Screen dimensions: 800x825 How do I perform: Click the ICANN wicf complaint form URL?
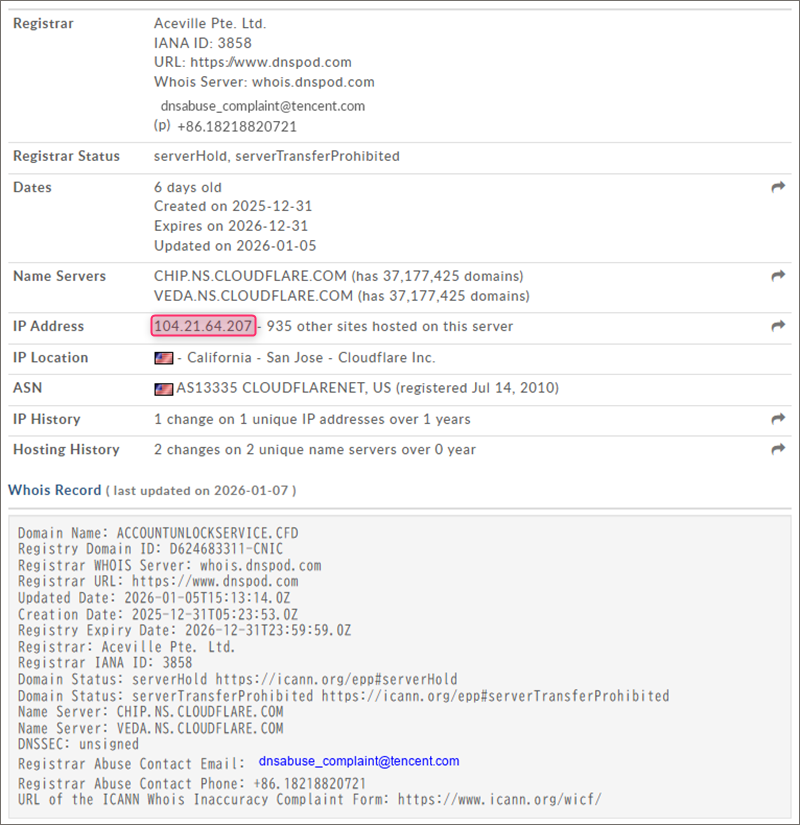[x=499, y=799]
